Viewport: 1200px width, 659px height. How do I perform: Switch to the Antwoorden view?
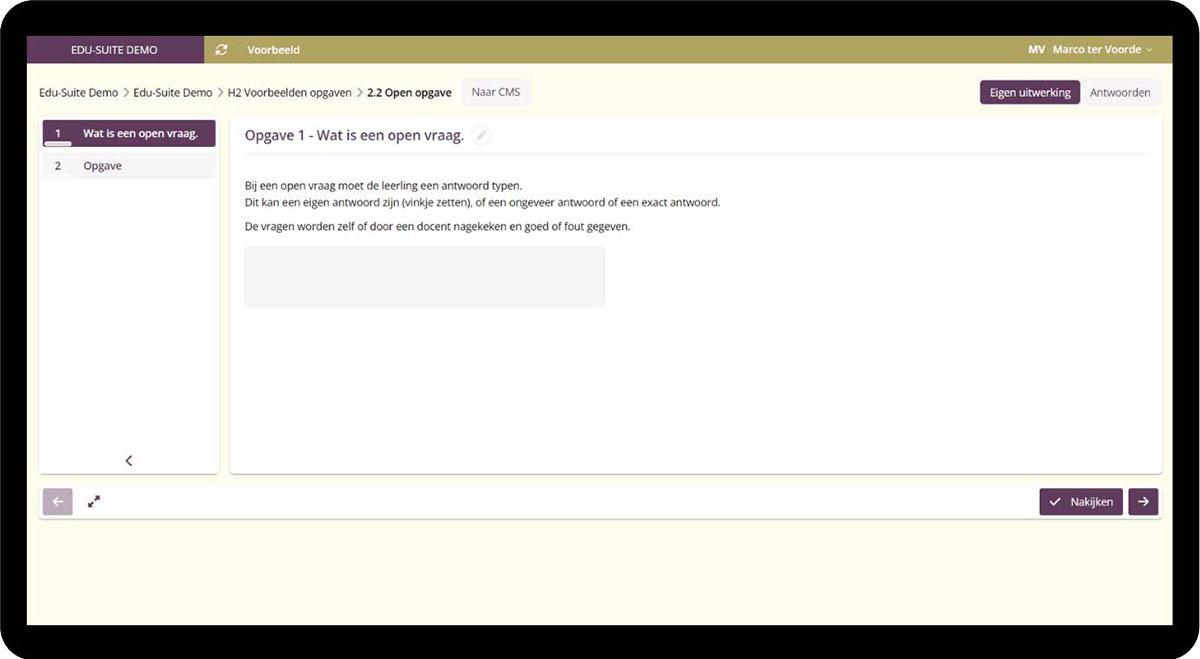tap(1120, 93)
